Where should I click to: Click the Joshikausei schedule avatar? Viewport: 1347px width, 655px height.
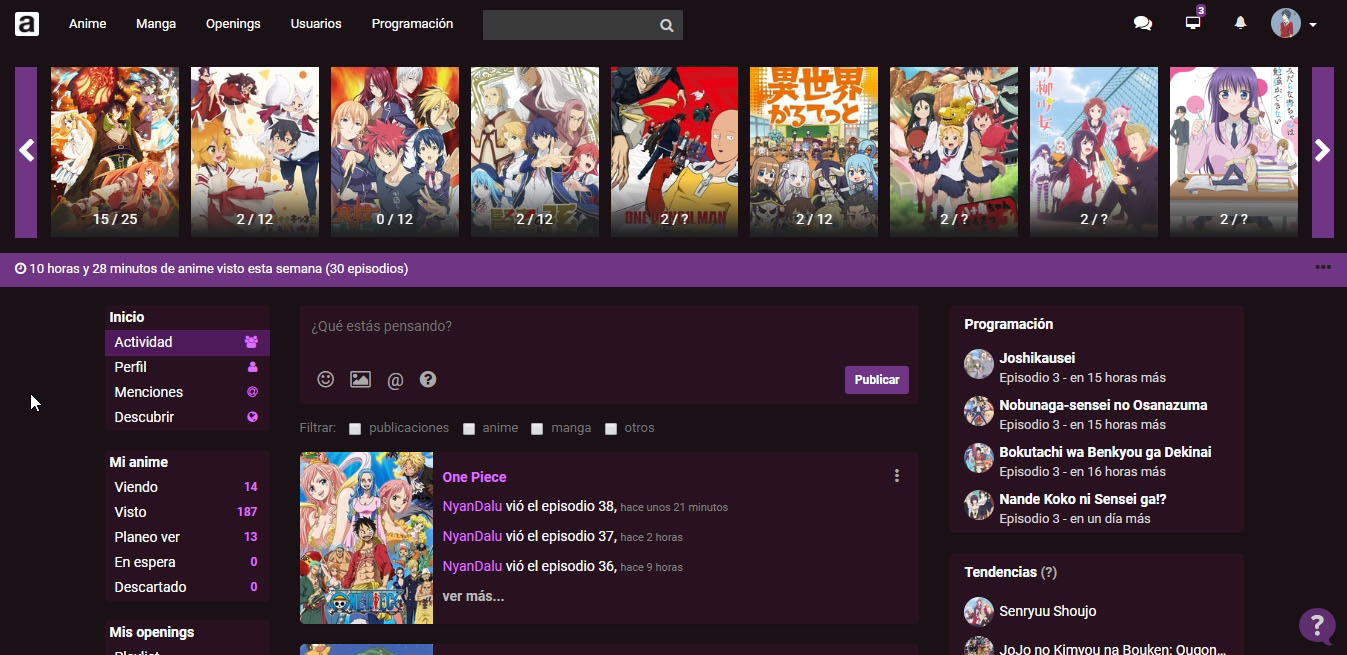pos(979,364)
